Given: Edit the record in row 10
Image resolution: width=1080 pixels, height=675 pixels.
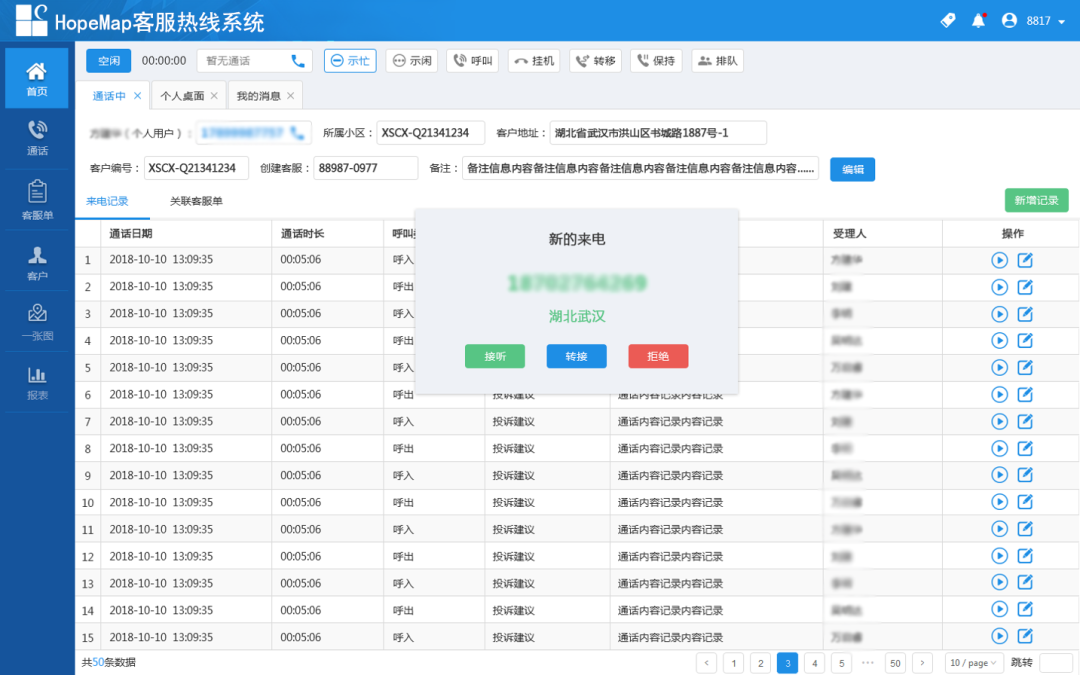Looking at the screenshot, I should tap(1026, 501).
